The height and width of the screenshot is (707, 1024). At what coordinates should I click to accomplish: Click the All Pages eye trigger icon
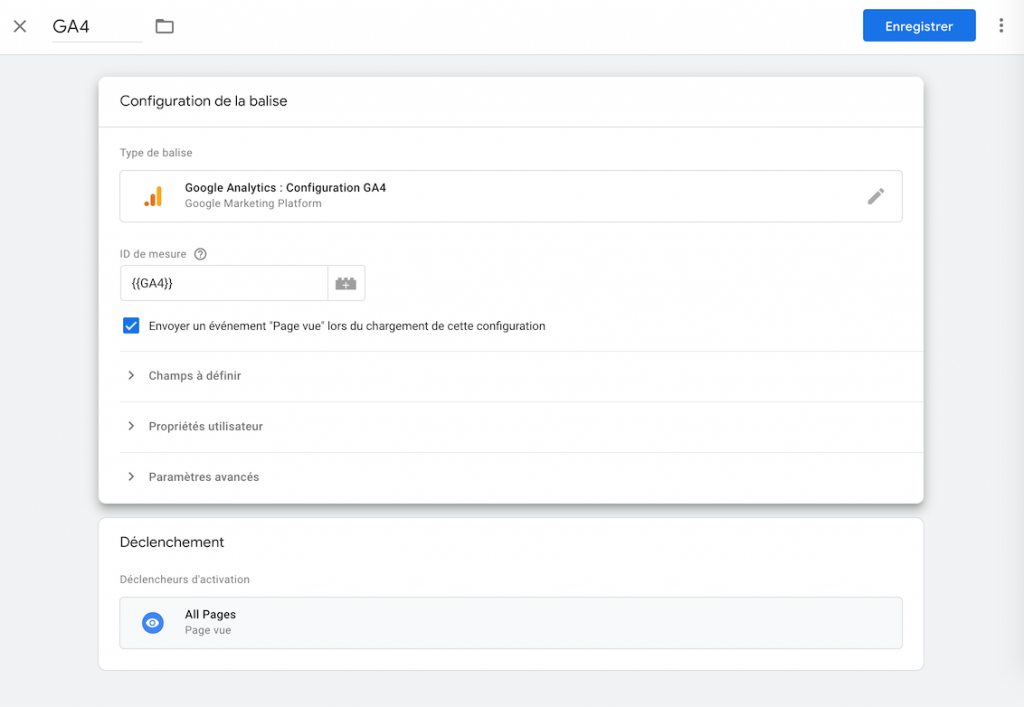click(x=153, y=623)
